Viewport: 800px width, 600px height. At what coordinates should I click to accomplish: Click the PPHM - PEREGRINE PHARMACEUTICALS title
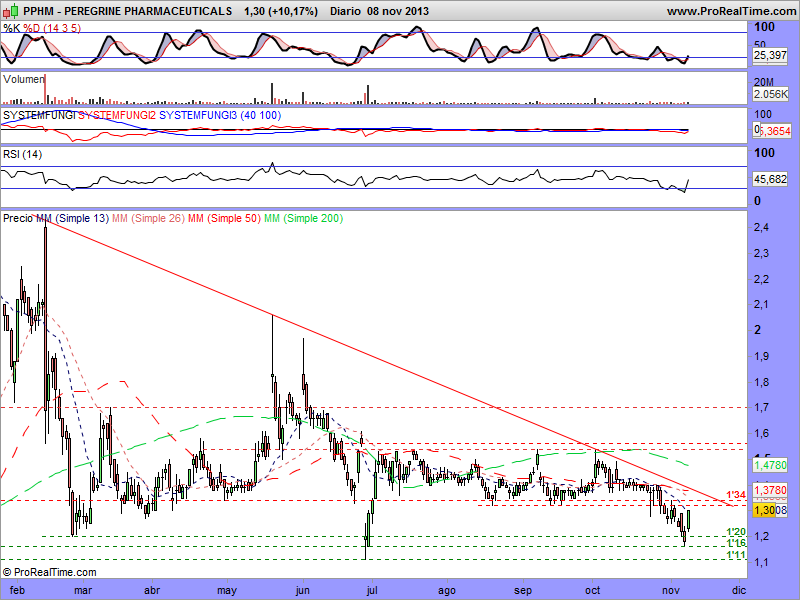128,11
